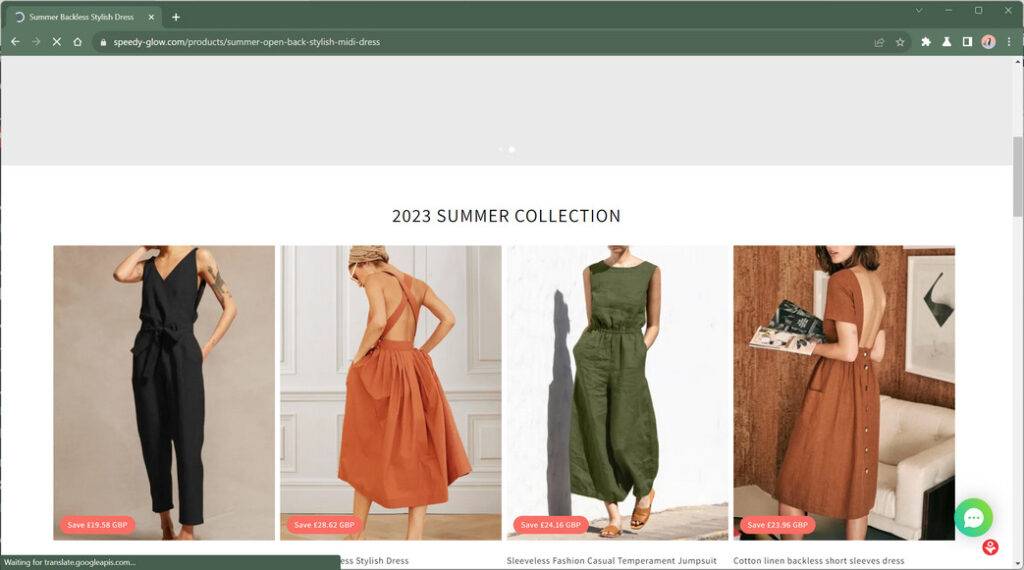The image size is (1024, 570).
Task: Open the brown backless dress image
Action: [x=844, y=392]
